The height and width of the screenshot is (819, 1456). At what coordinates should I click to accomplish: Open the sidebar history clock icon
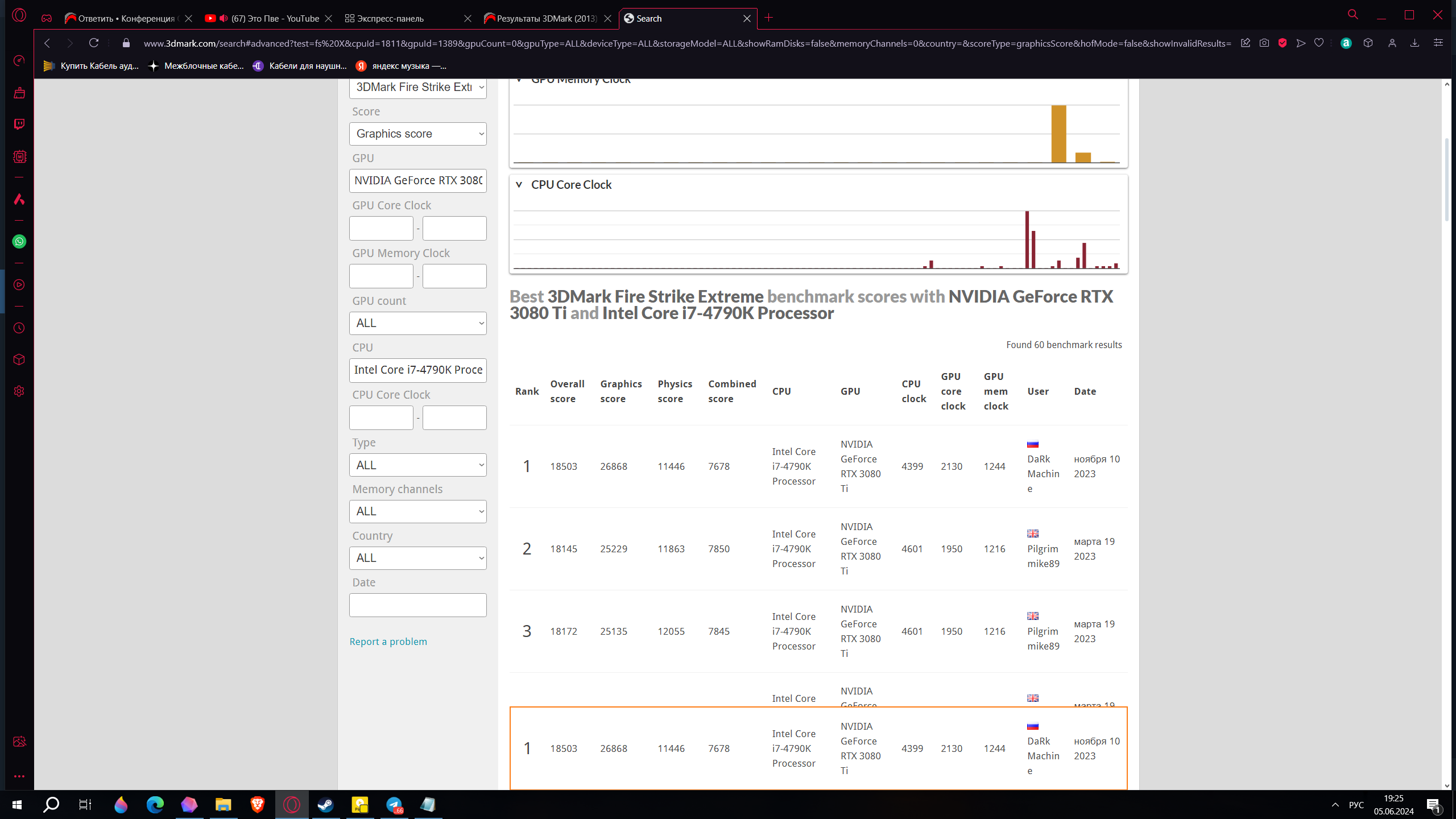pyautogui.click(x=19, y=328)
